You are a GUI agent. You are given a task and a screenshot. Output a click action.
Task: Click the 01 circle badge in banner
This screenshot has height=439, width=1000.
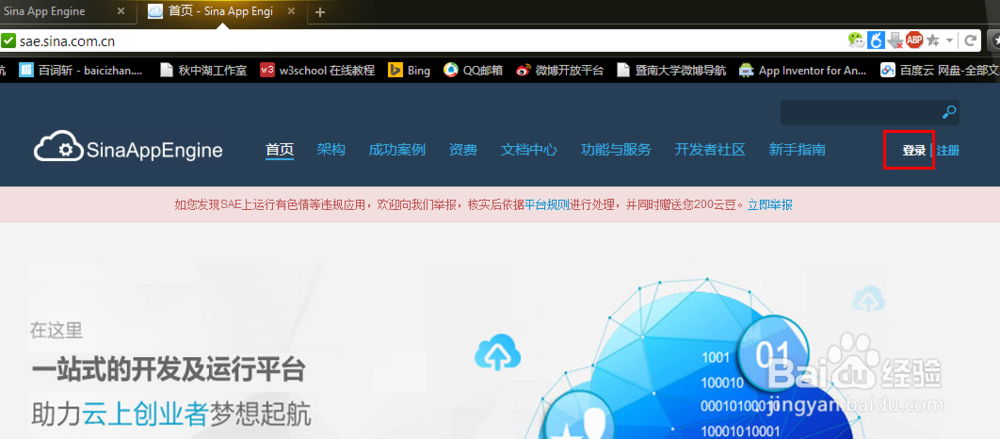773,352
